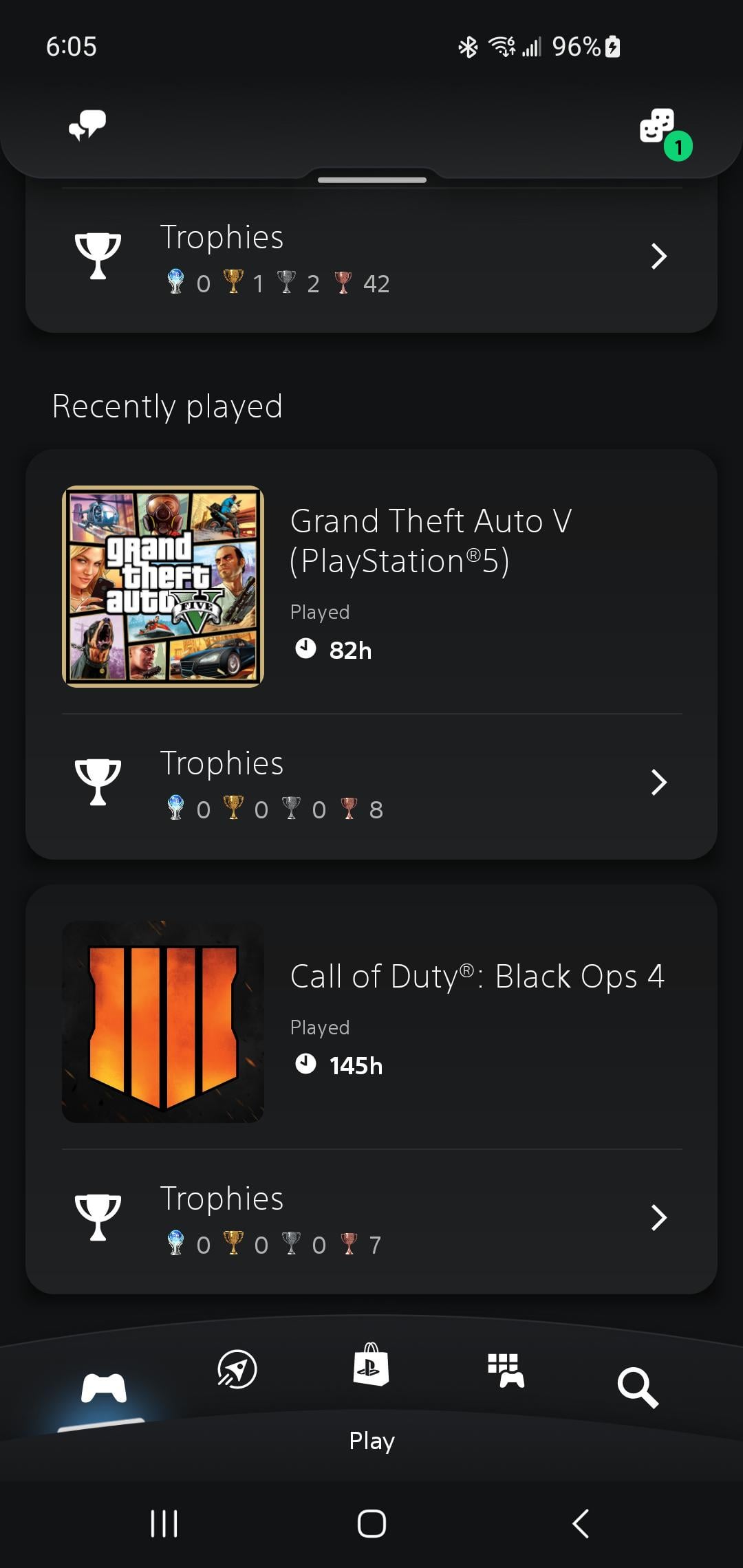Screen dimensions: 743x1568
Task: Expand Call of Duty trophies chevron
Action: pos(658,1217)
